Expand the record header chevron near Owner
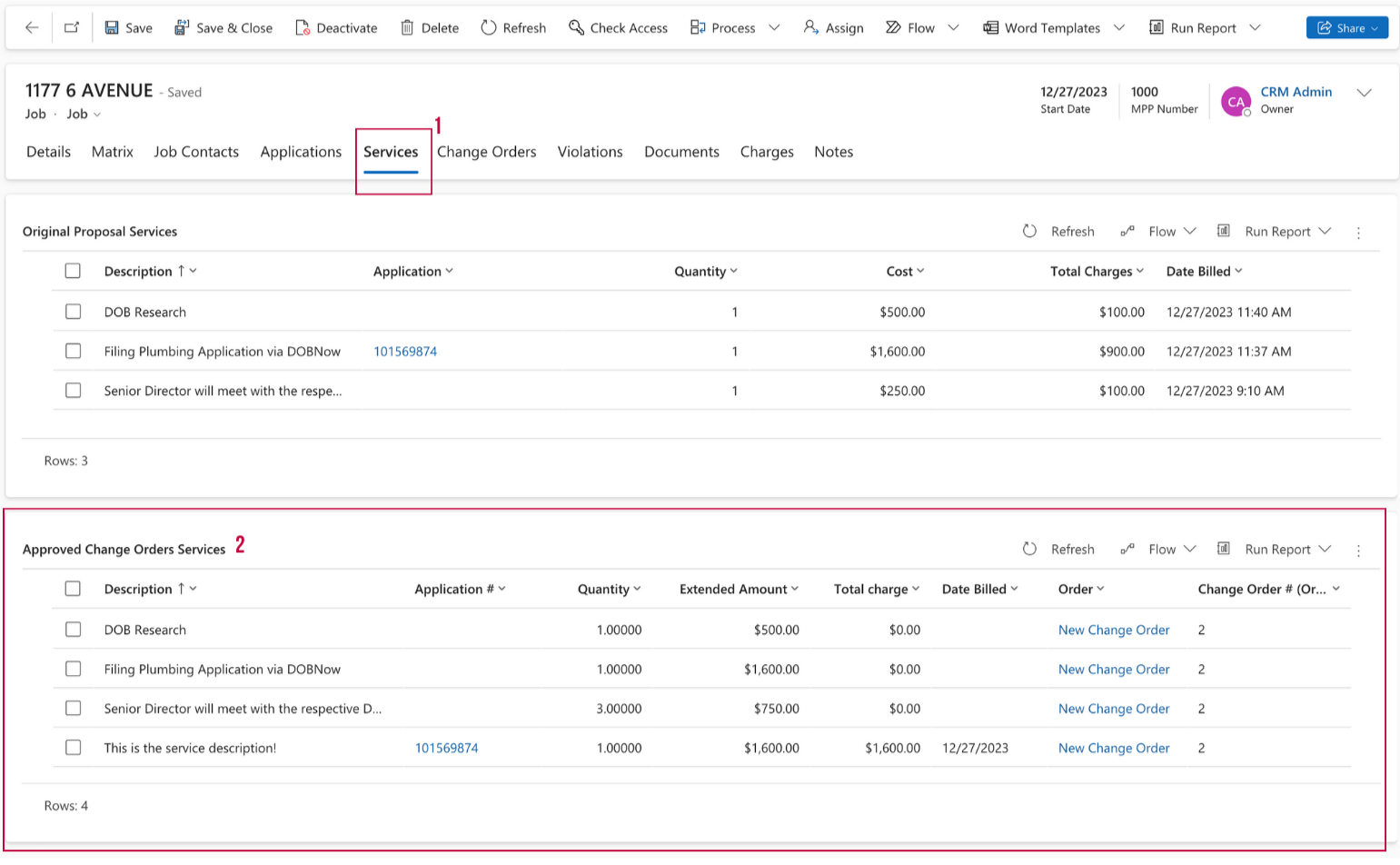The image size is (1400, 865). [1364, 93]
